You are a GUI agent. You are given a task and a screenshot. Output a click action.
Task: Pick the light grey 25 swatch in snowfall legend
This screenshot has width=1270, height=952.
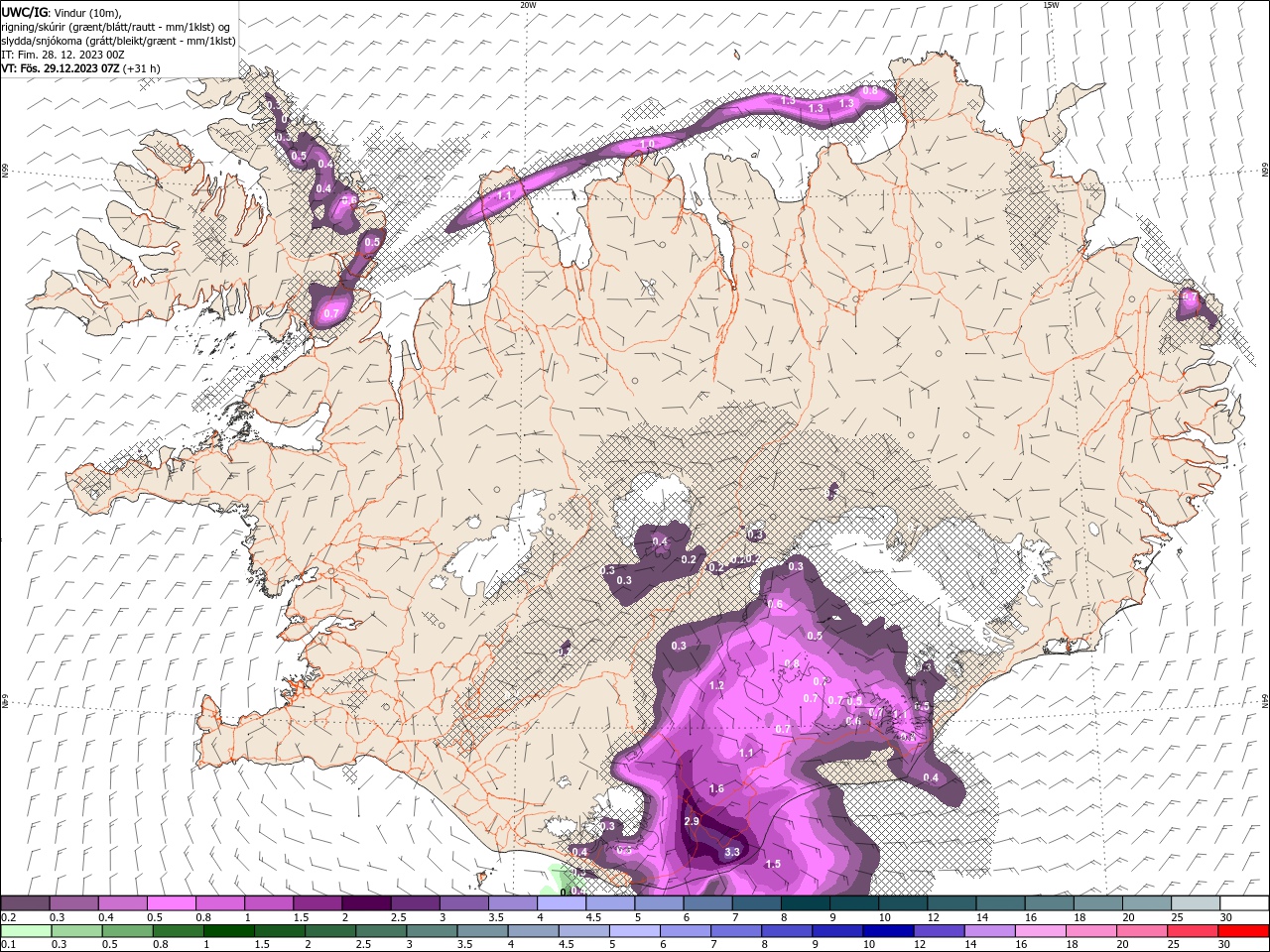pos(1196,902)
